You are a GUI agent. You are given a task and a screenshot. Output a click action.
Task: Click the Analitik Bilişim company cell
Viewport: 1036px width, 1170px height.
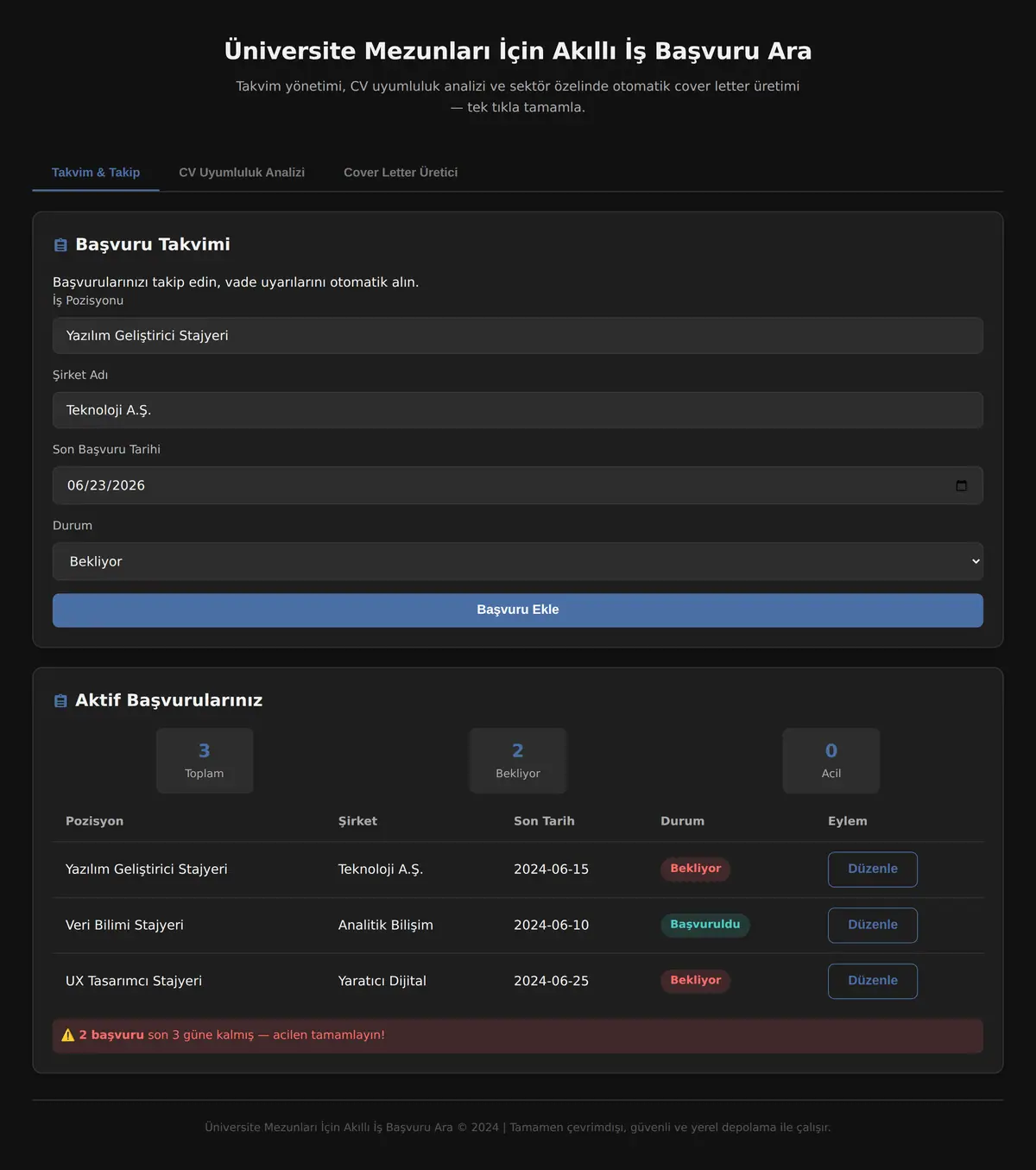pos(386,925)
